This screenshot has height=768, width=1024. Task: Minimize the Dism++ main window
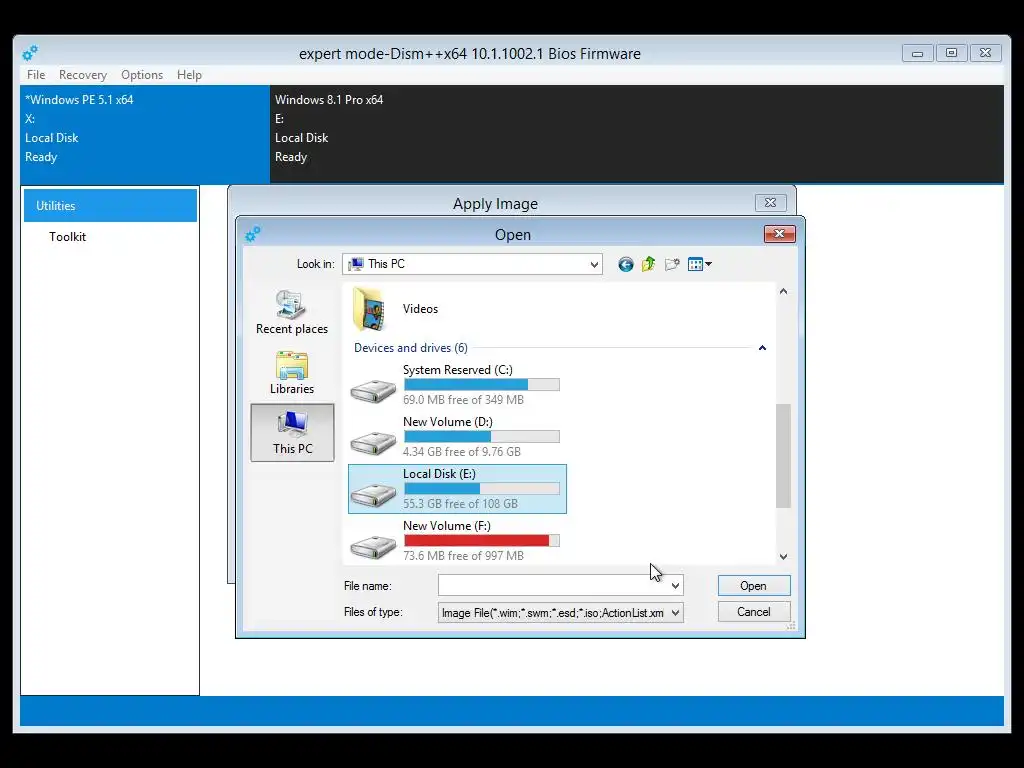918,53
